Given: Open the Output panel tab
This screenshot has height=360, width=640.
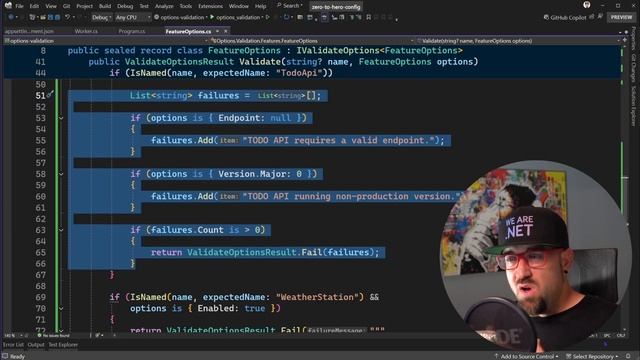Looking at the screenshot, I should 36,345.
